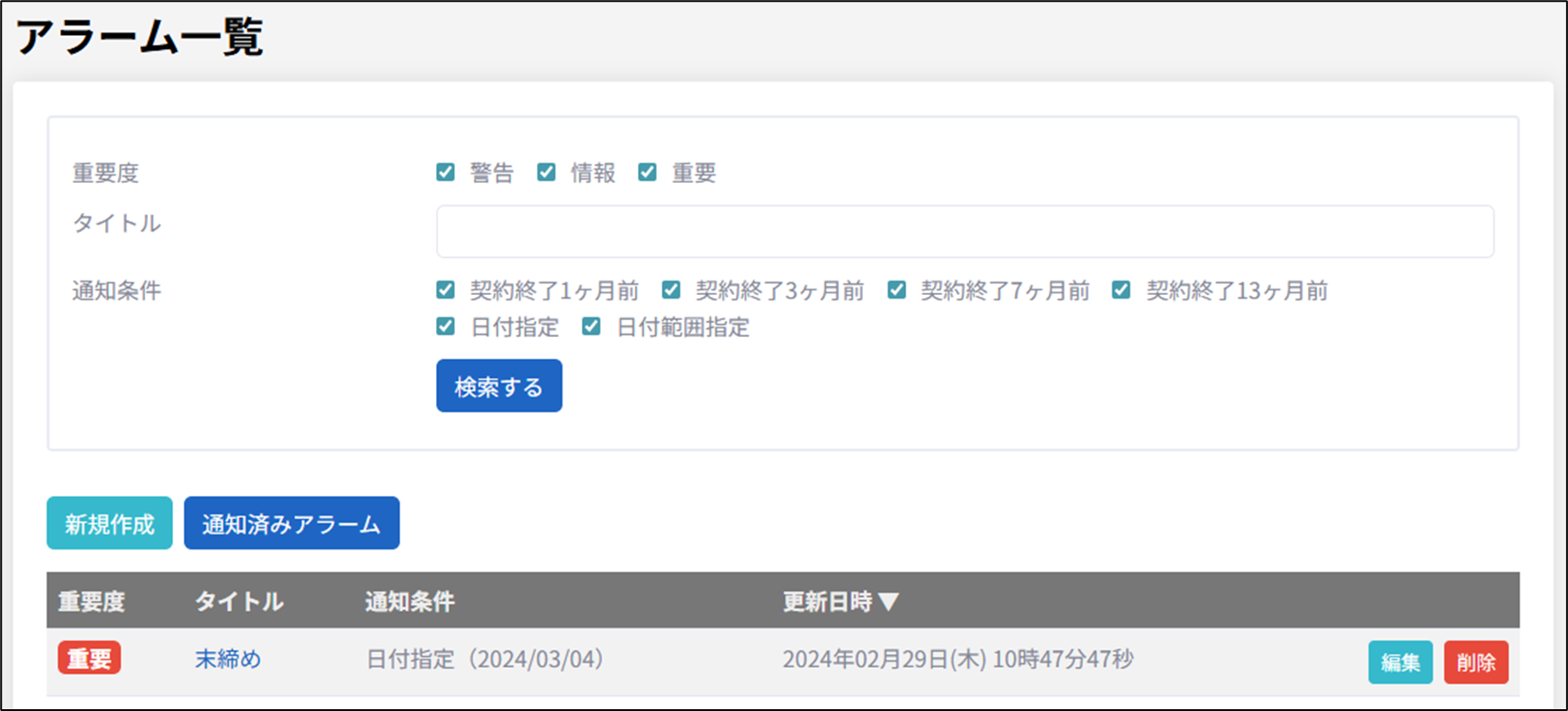Delete the 末締め alarm with 削除

pyautogui.click(x=1476, y=663)
